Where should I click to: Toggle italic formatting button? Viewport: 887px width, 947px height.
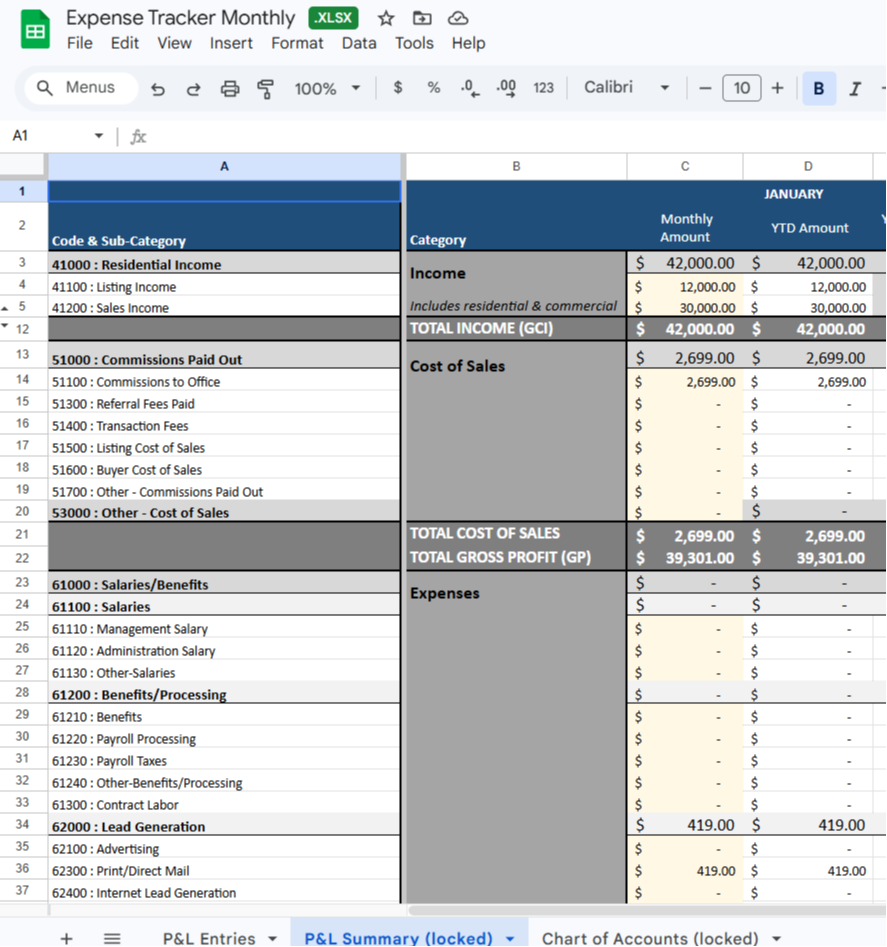[x=854, y=88]
